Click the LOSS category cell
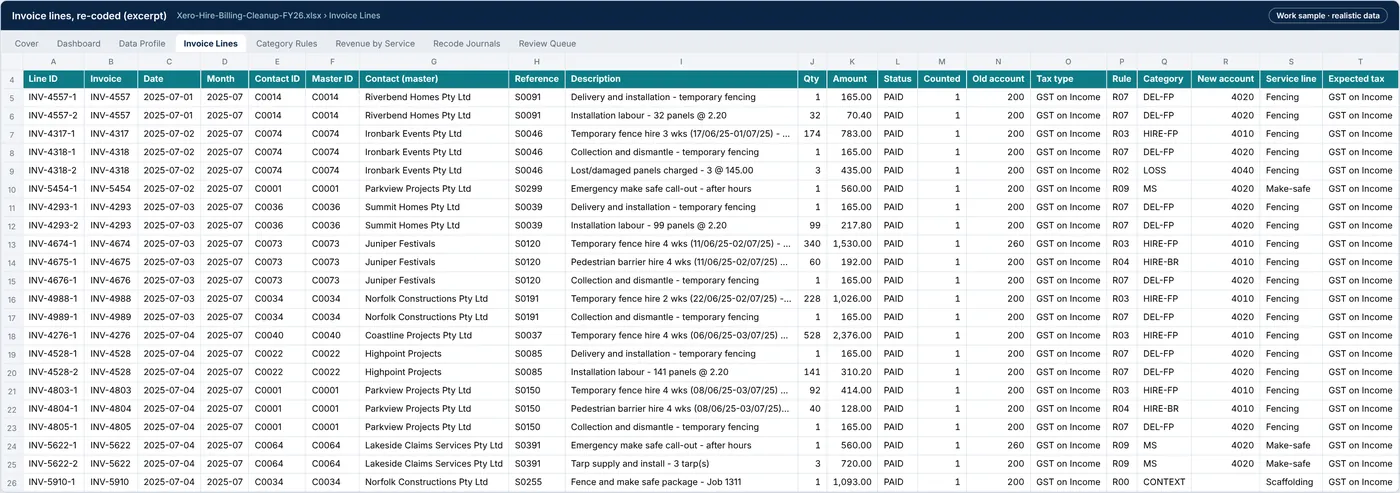1400x493 pixels. [x=1164, y=171]
